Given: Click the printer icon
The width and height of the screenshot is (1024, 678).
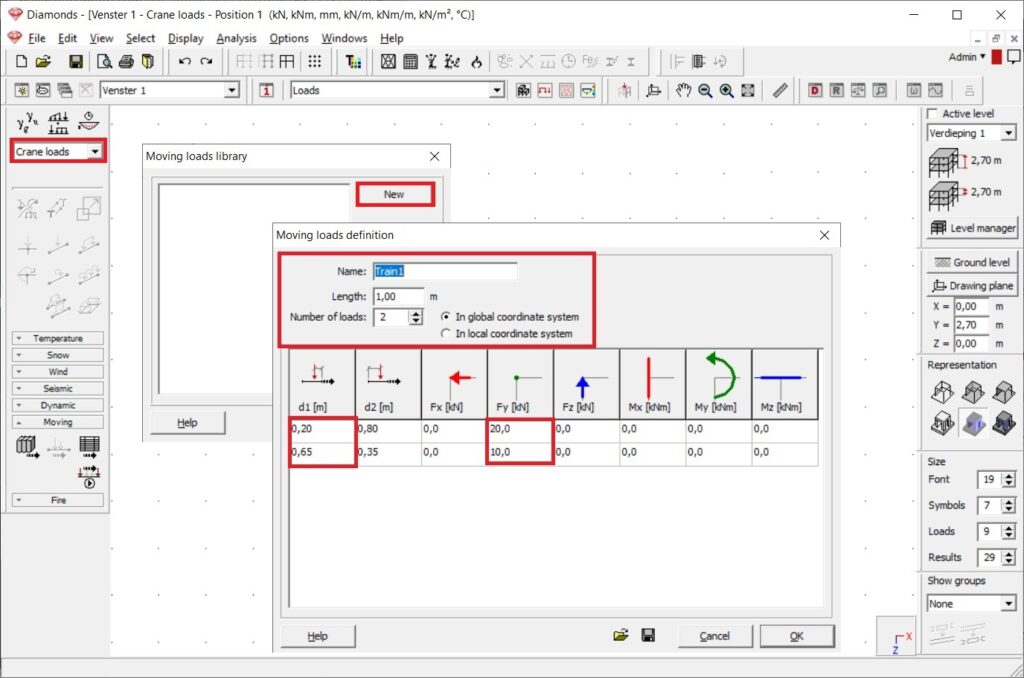Looking at the screenshot, I should click(126, 61).
